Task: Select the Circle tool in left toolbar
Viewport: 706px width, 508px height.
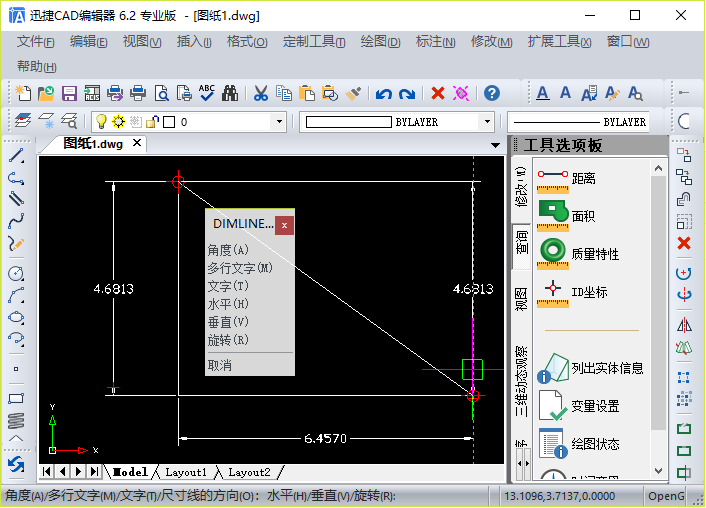Action: tap(16, 273)
